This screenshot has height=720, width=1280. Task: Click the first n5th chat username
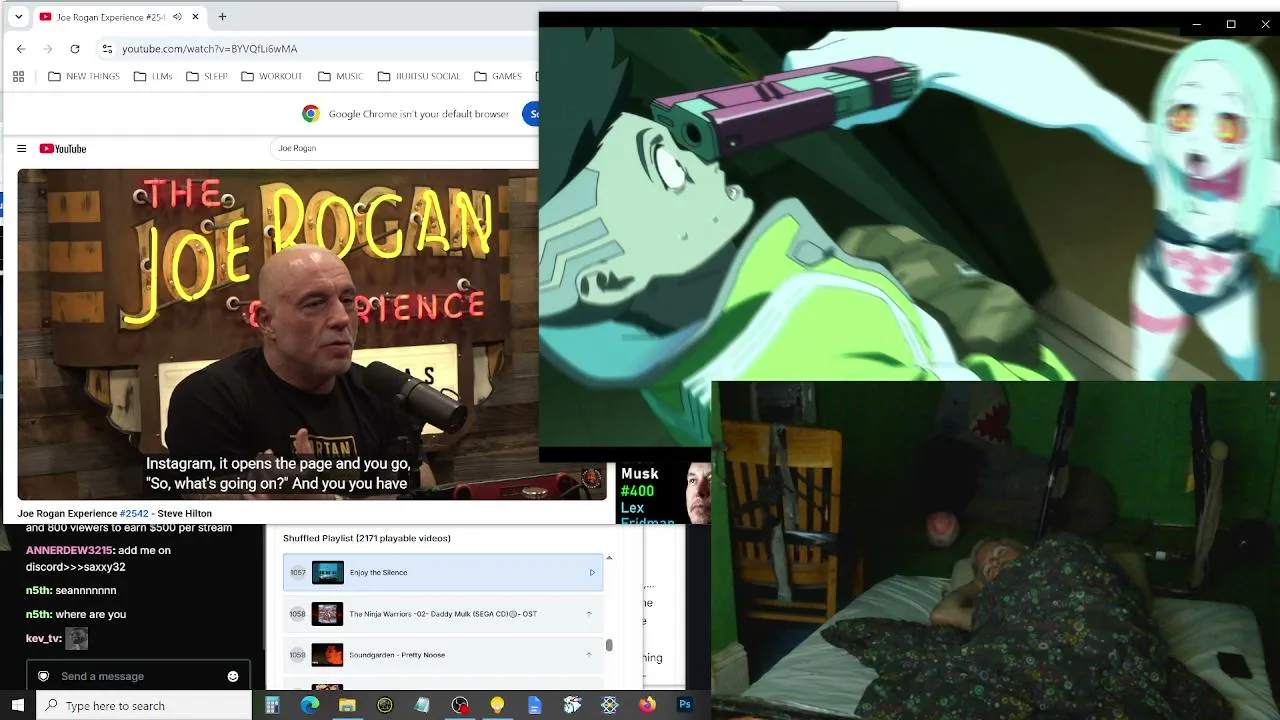click(38, 590)
